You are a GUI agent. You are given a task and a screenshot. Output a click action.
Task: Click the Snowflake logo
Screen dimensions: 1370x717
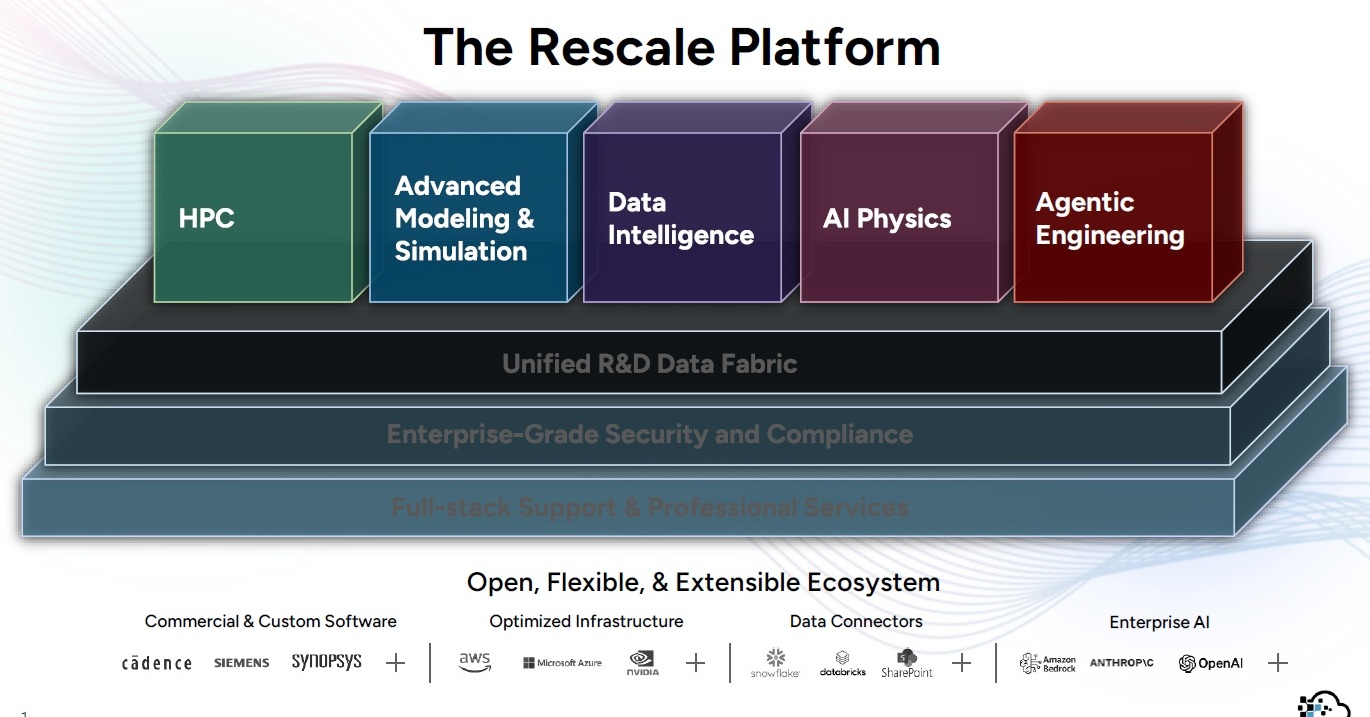pyautogui.click(x=775, y=663)
